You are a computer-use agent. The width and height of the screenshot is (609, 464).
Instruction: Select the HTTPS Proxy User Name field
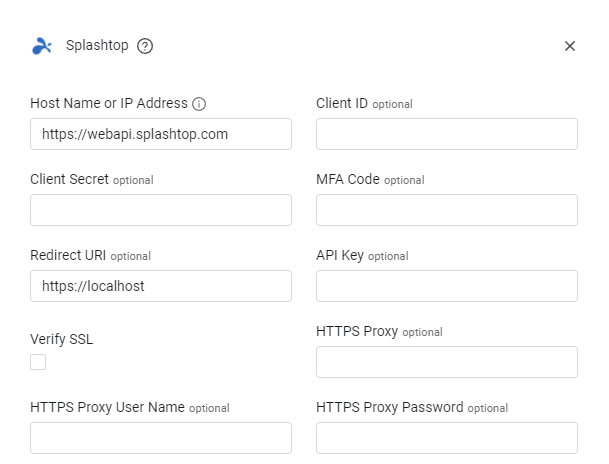coord(161,438)
